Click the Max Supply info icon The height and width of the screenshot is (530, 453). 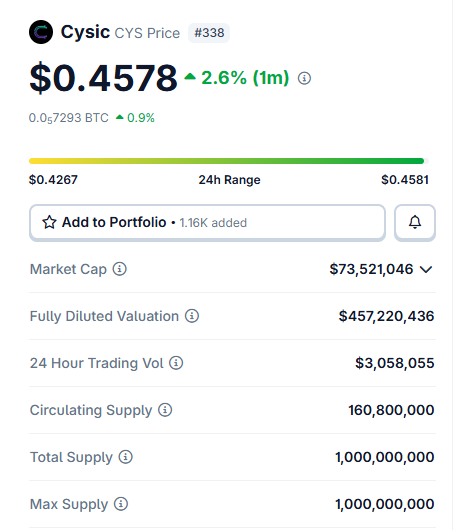(x=121, y=504)
